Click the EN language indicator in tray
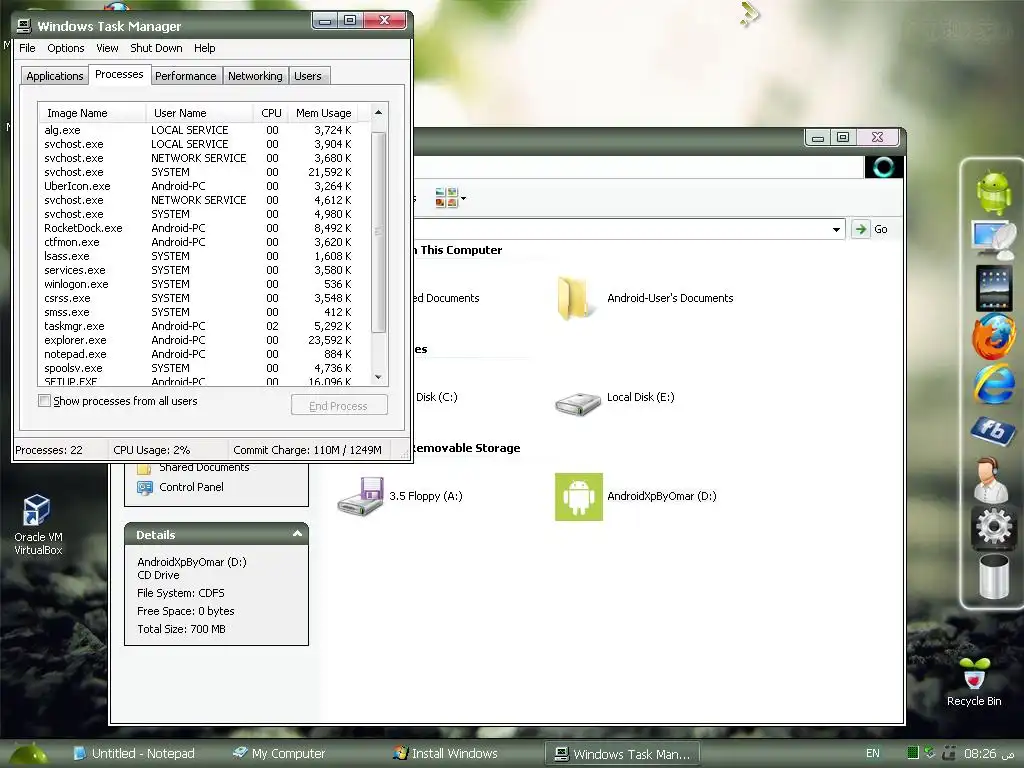Image resolution: width=1024 pixels, height=768 pixels. click(872, 753)
